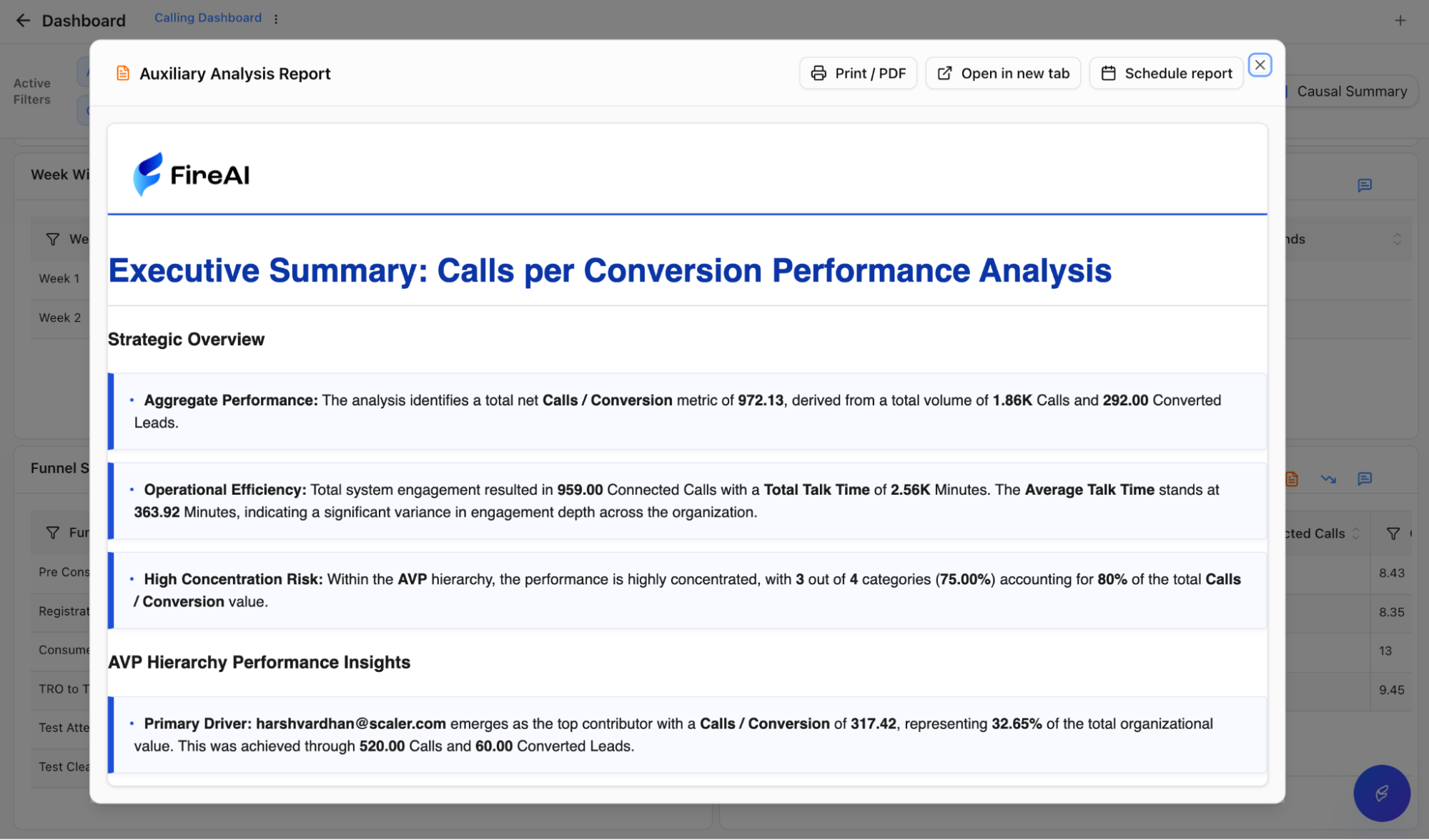Open the orange report icon in Funnel panel
1429x840 pixels.
(1292, 479)
